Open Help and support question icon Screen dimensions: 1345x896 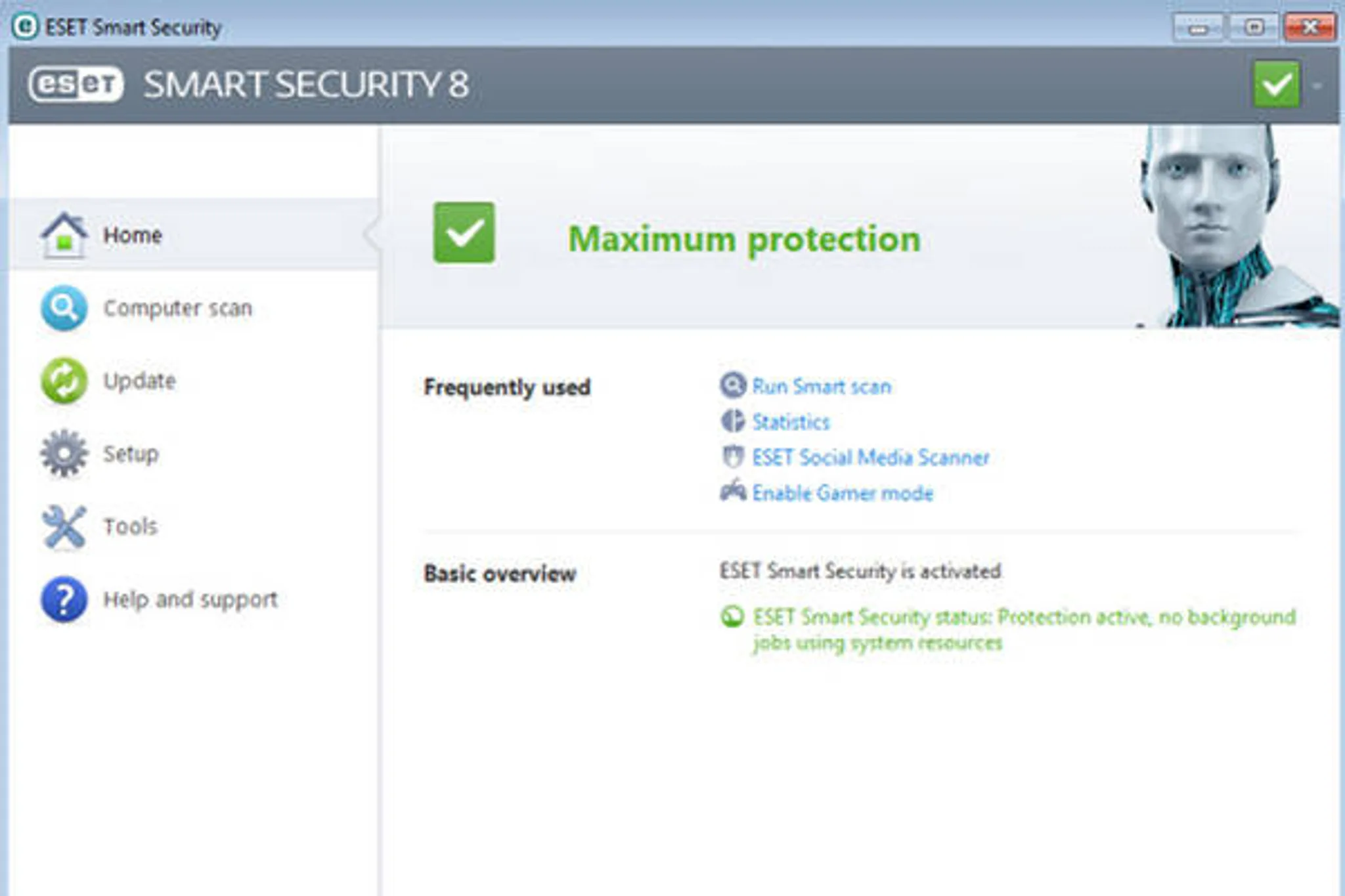click(x=64, y=599)
